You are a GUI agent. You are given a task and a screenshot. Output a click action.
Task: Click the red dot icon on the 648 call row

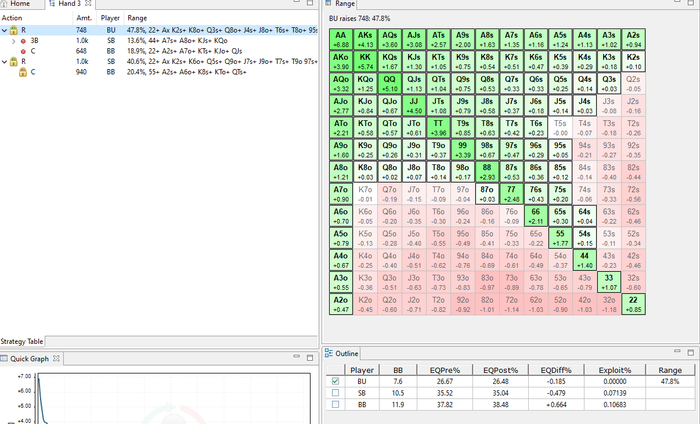(23, 51)
